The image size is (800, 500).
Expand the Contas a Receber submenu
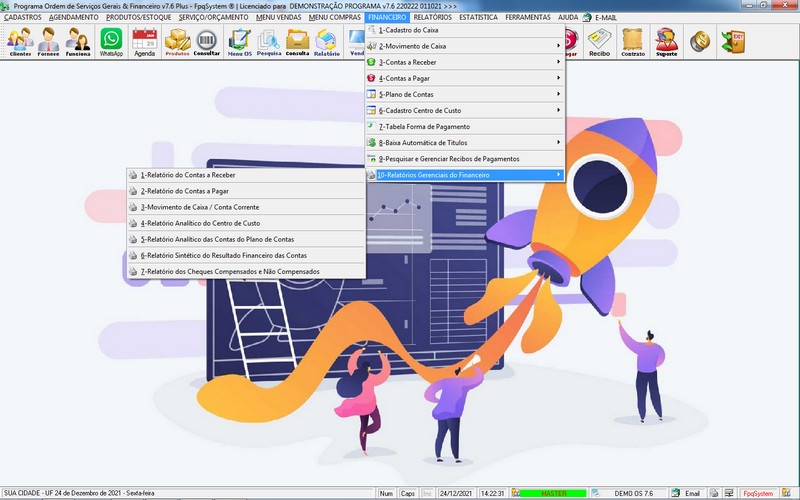pos(465,62)
